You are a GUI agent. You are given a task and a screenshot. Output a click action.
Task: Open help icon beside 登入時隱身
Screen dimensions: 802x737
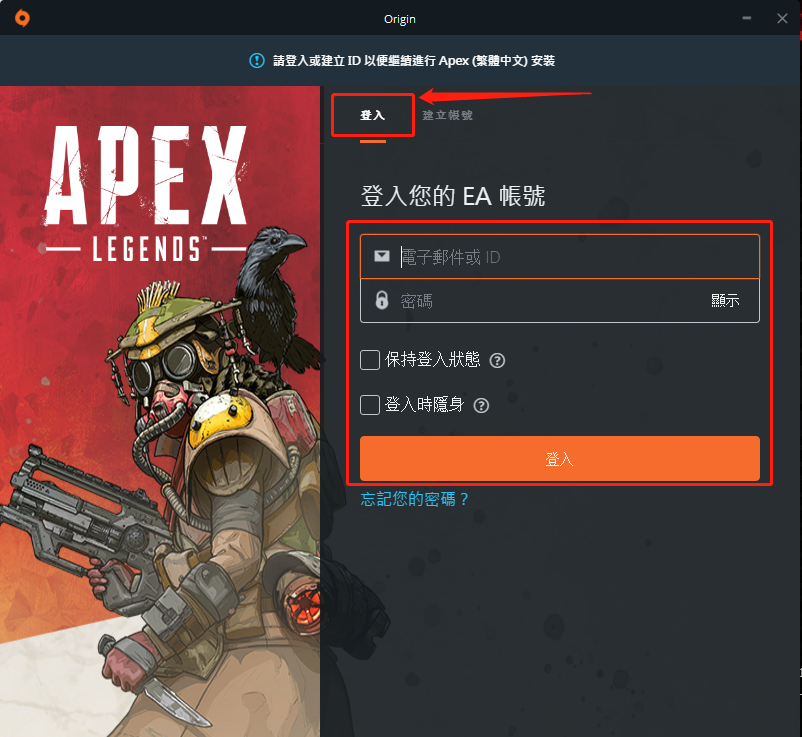(x=481, y=406)
